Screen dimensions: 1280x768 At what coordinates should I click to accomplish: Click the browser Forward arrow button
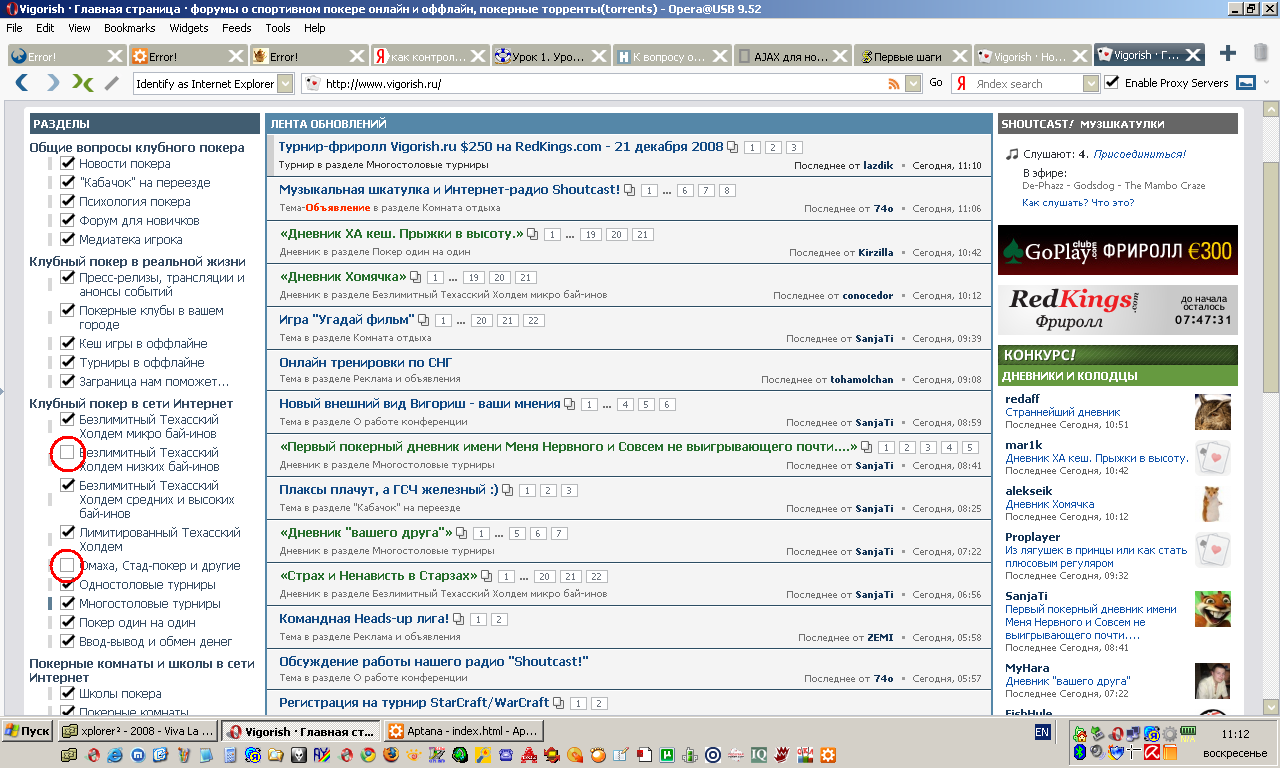pos(53,83)
